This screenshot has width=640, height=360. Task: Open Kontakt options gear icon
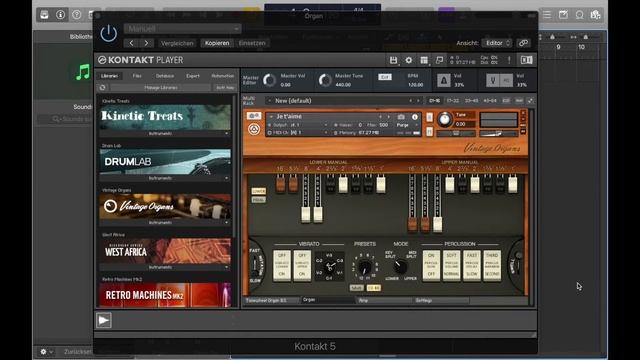[x=409, y=60]
